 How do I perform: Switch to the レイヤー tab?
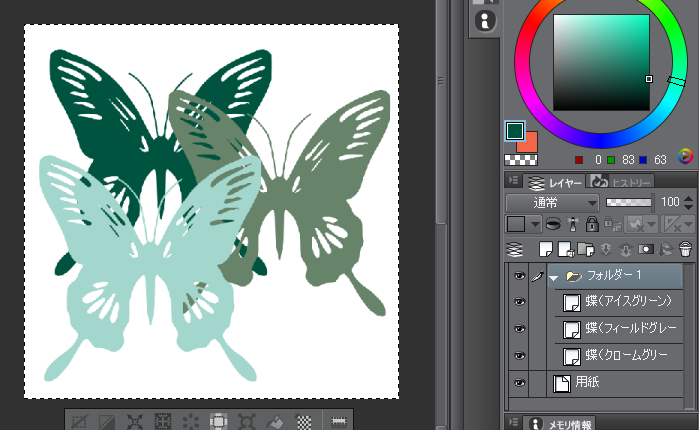tap(555, 183)
